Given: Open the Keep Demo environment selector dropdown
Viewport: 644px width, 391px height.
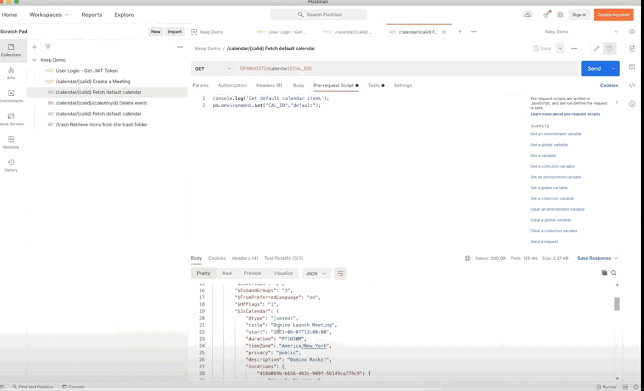Looking at the screenshot, I should [582, 32].
